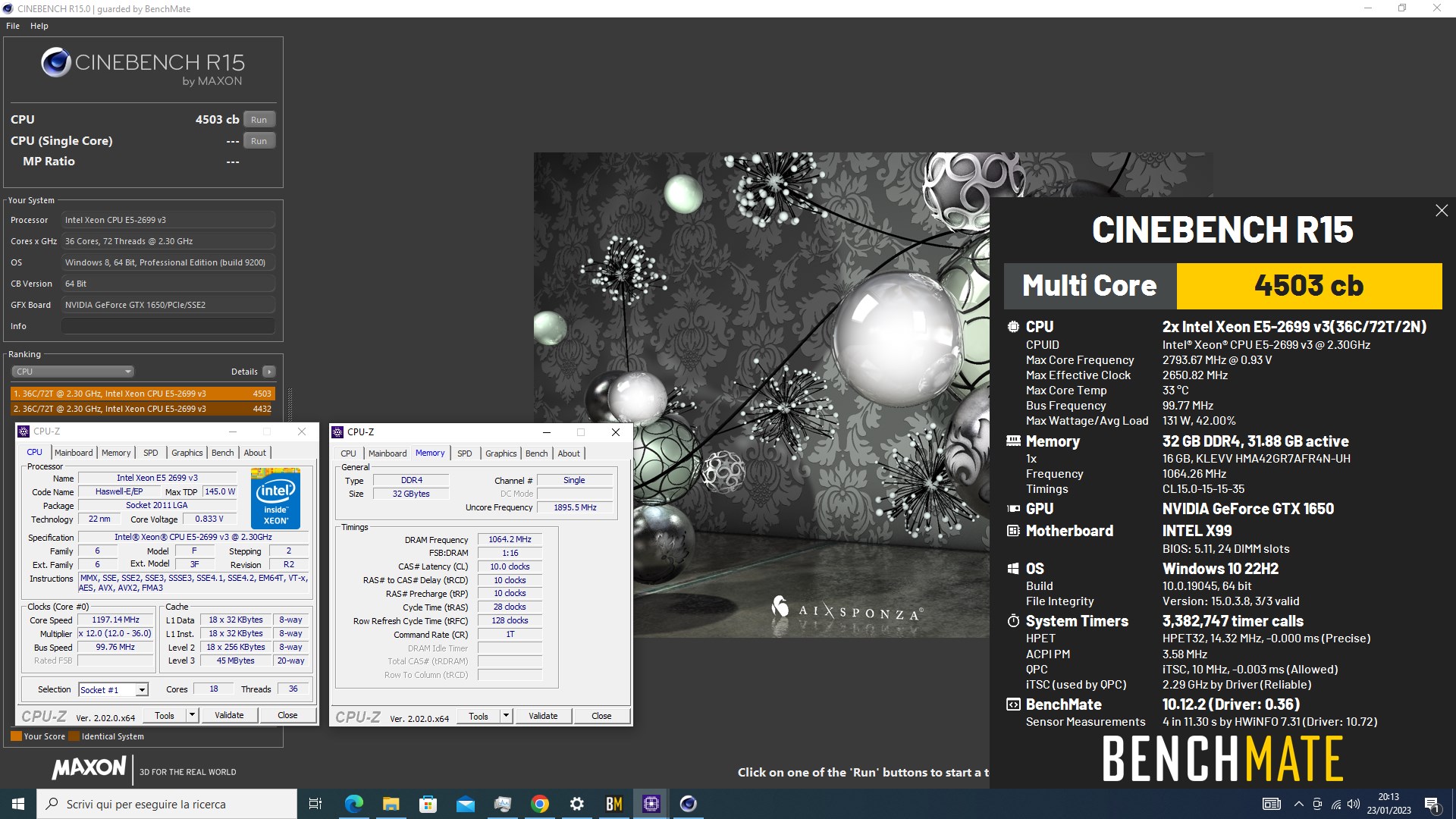The width and height of the screenshot is (1456, 819).
Task: Open notification center icon
Action: tap(1432, 805)
